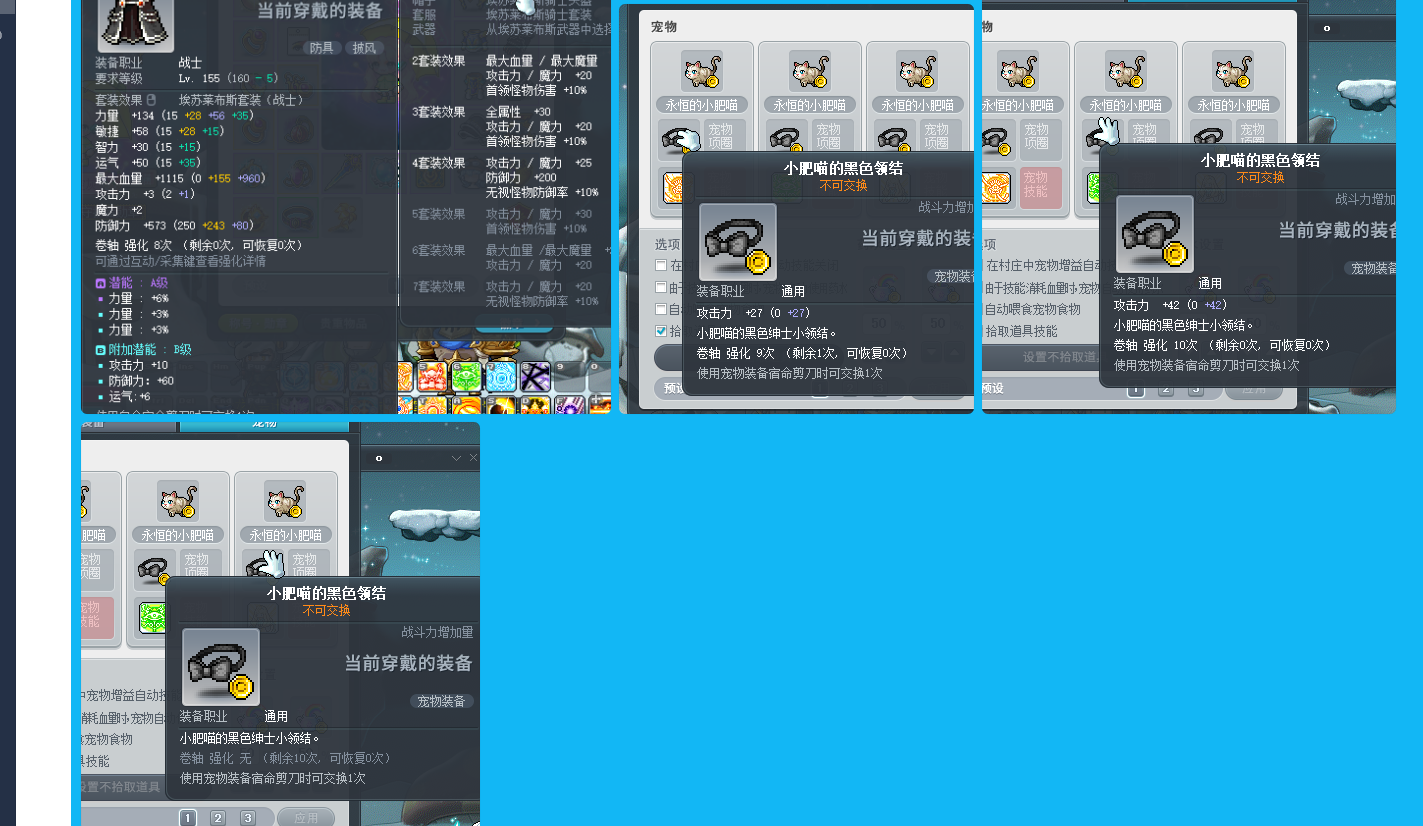1423x826 pixels.
Task: Click the 力量 +134 stat line
Action: tap(174, 115)
